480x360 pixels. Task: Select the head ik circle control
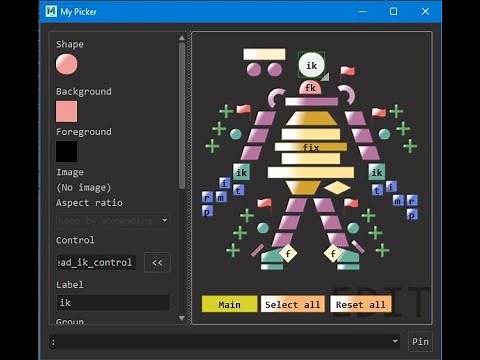311,65
